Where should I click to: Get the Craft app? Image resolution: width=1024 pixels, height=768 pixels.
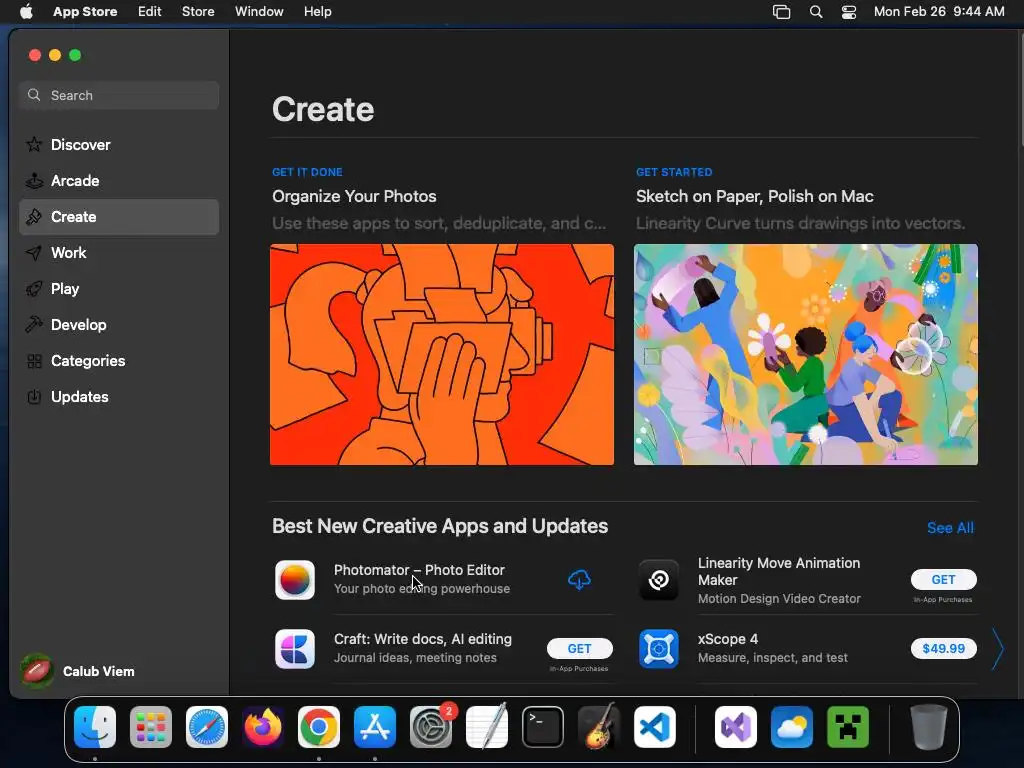pos(579,648)
